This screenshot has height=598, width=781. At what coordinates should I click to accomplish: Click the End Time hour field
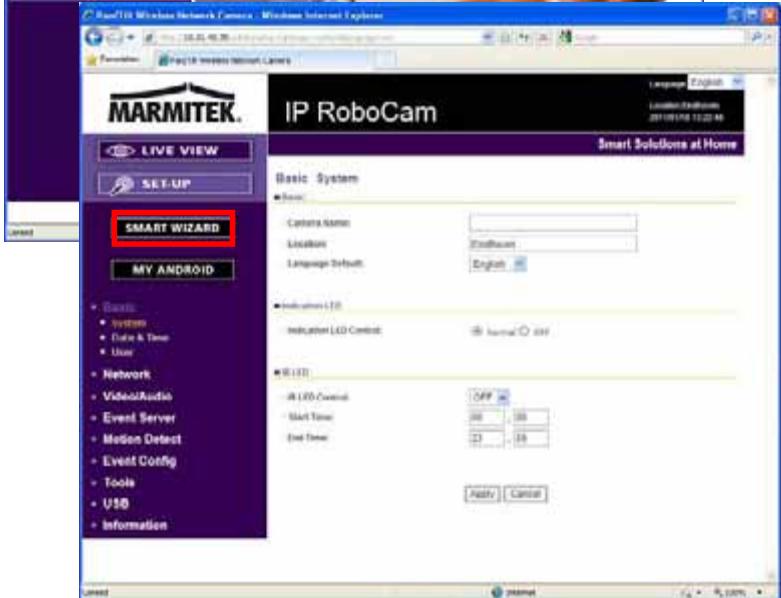(x=487, y=439)
